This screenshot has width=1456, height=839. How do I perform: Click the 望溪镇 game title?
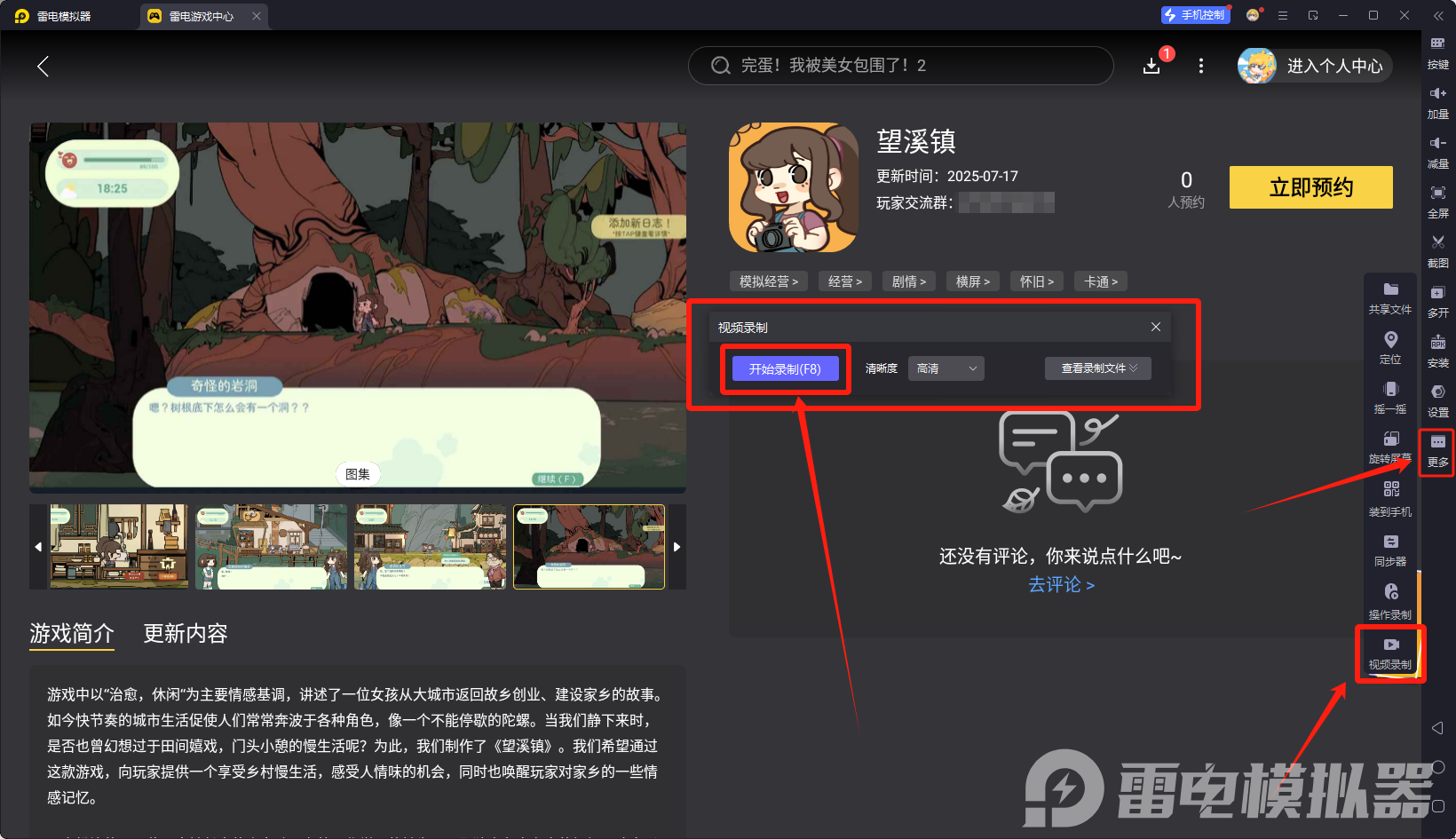(x=916, y=141)
